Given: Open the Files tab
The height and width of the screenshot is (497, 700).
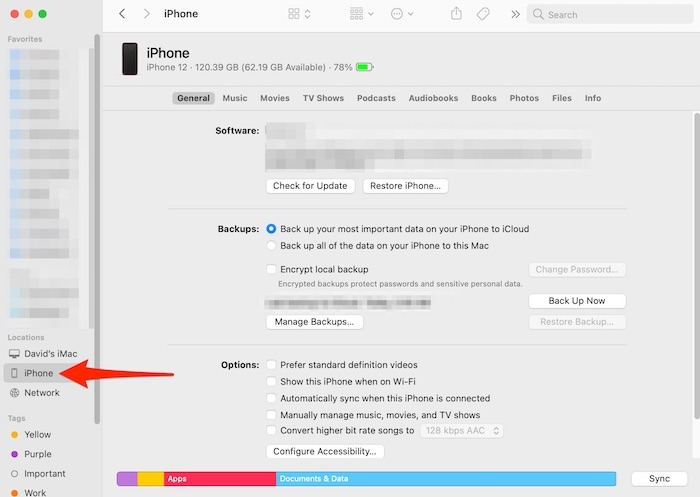Looking at the screenshot, I should [x=562, y=98].
